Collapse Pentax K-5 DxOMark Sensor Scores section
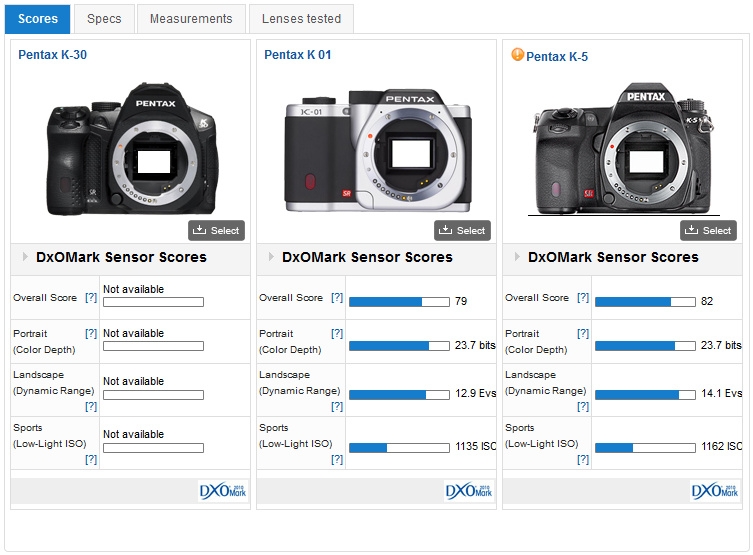This screenshot has width=753, height=555. tap(517, 257)
